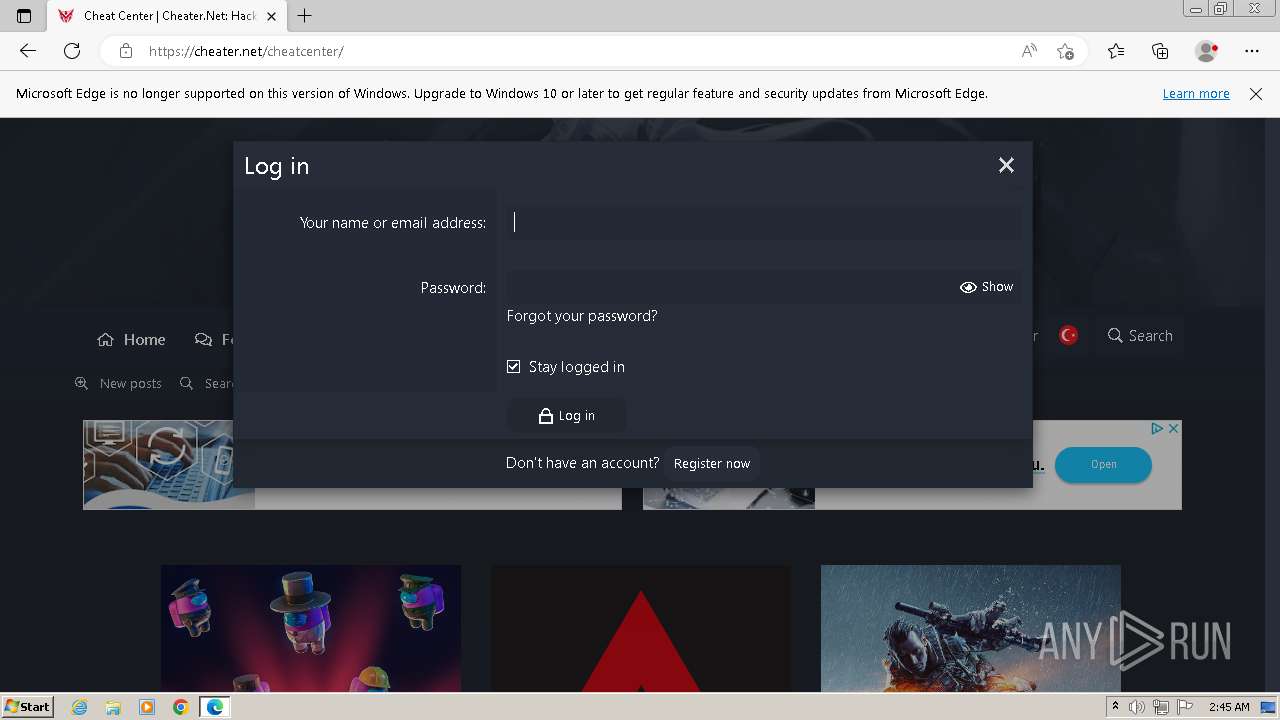Open Learn more link in notification

point(1196,94)
